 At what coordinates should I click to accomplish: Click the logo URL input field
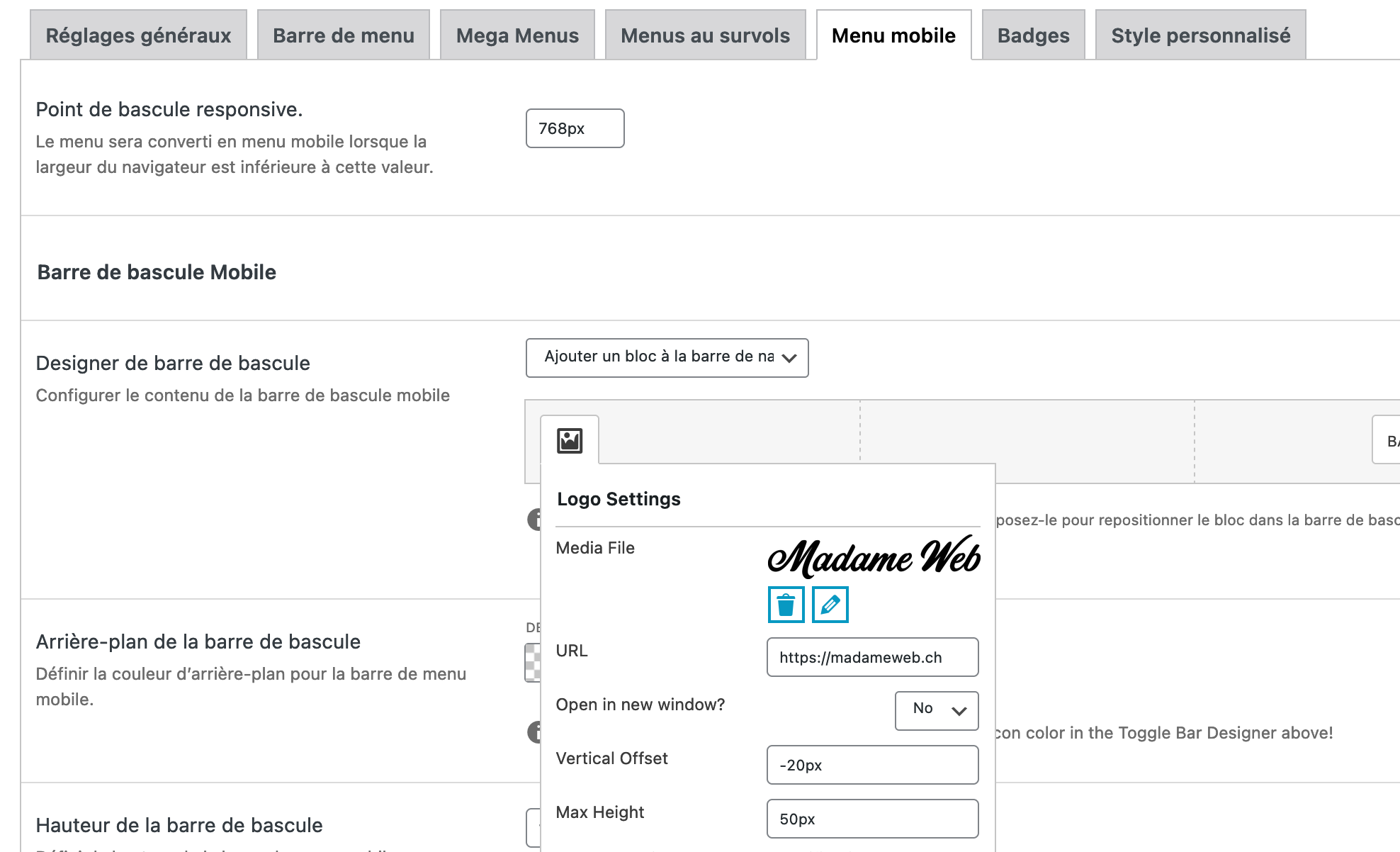(872, 657)
